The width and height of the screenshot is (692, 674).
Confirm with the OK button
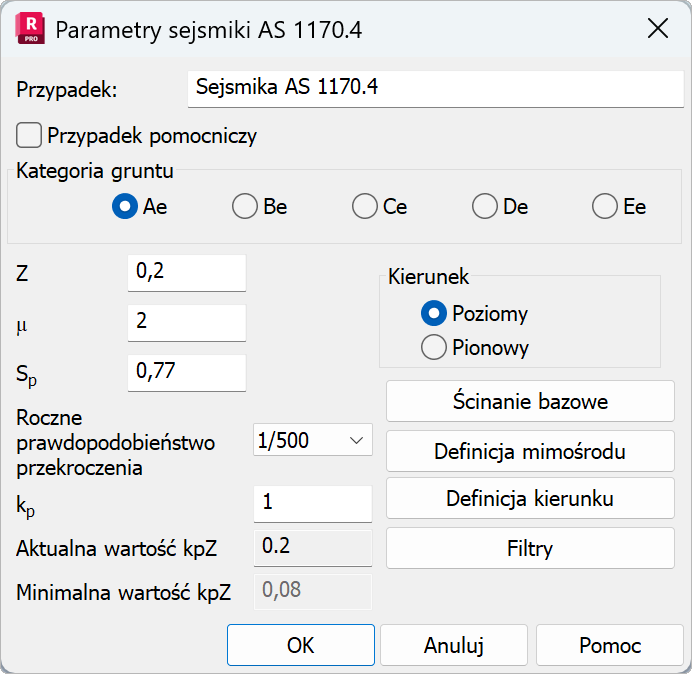tap(300, 645)
